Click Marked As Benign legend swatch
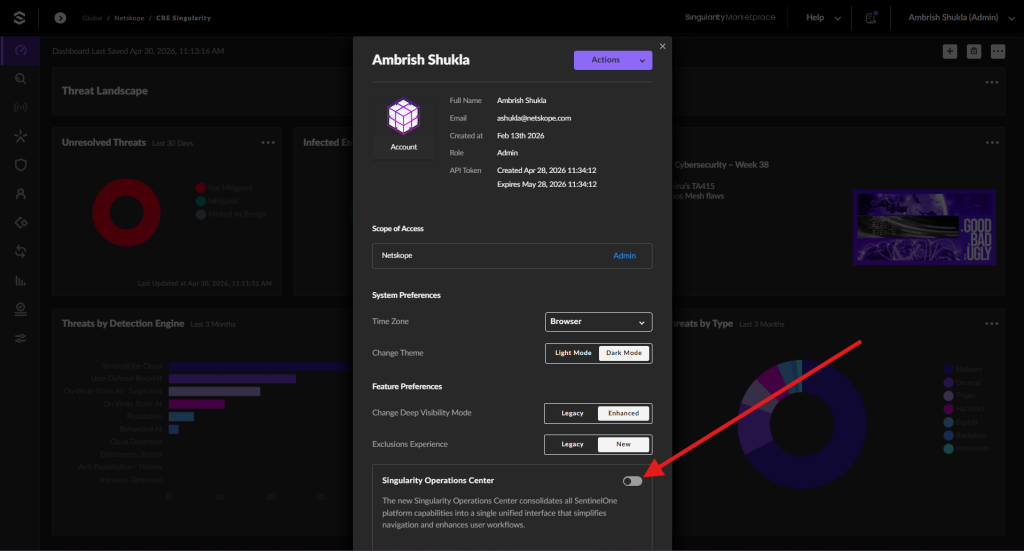 coord(200,214)
